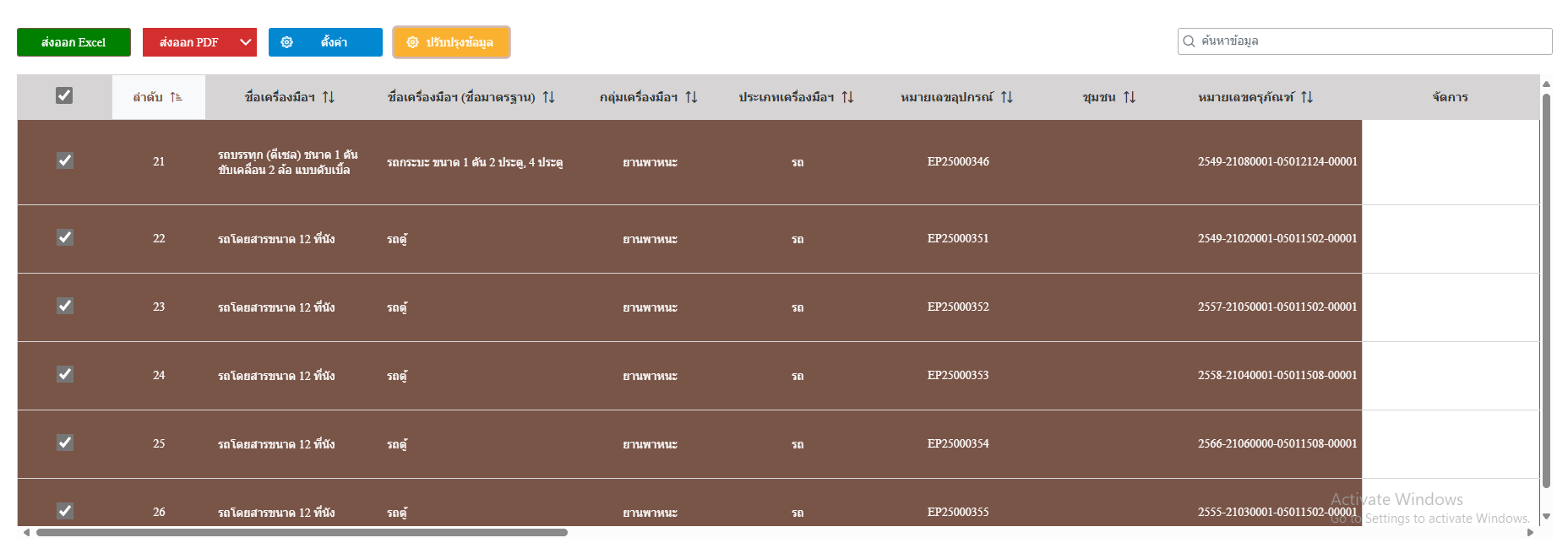Click sequence number 21 cell
Image resolution: width=1568 pixels, height=554 pixels.
(x=159, y=161)
